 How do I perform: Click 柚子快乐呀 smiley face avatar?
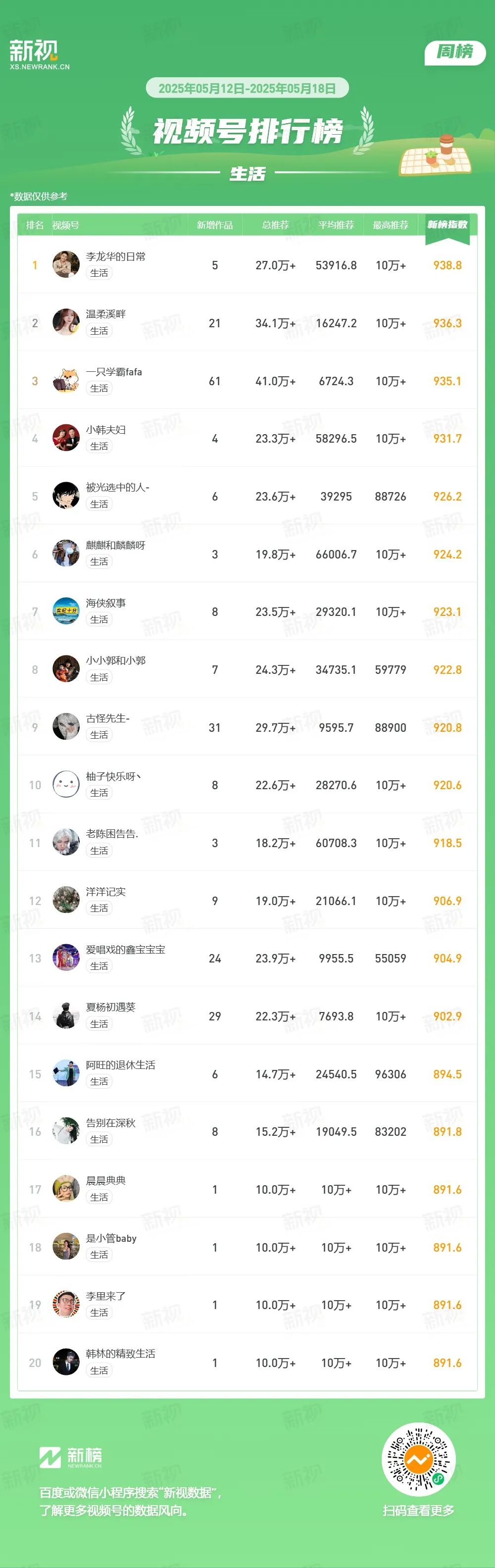coord(66,785)
